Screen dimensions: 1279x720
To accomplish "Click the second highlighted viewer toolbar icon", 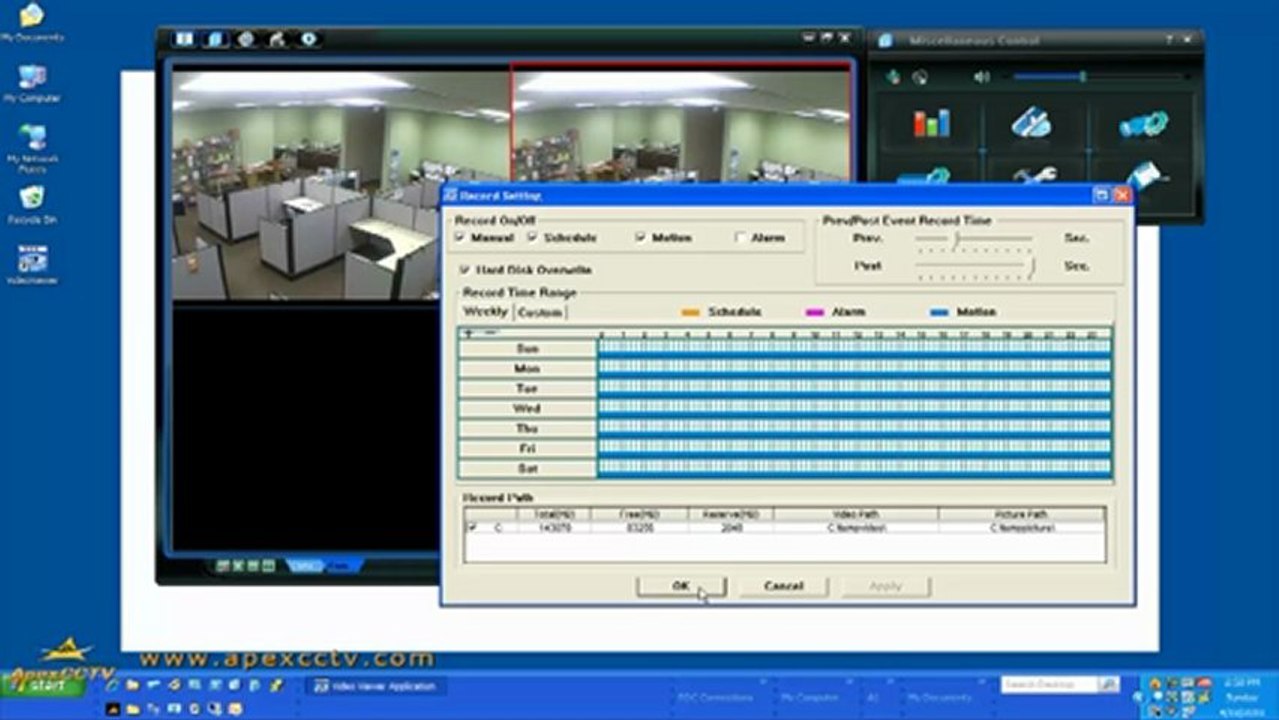I will (x=215, y=39).
